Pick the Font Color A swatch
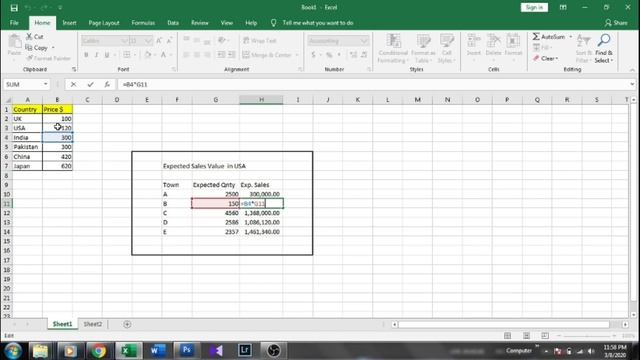 coord(164,55)
